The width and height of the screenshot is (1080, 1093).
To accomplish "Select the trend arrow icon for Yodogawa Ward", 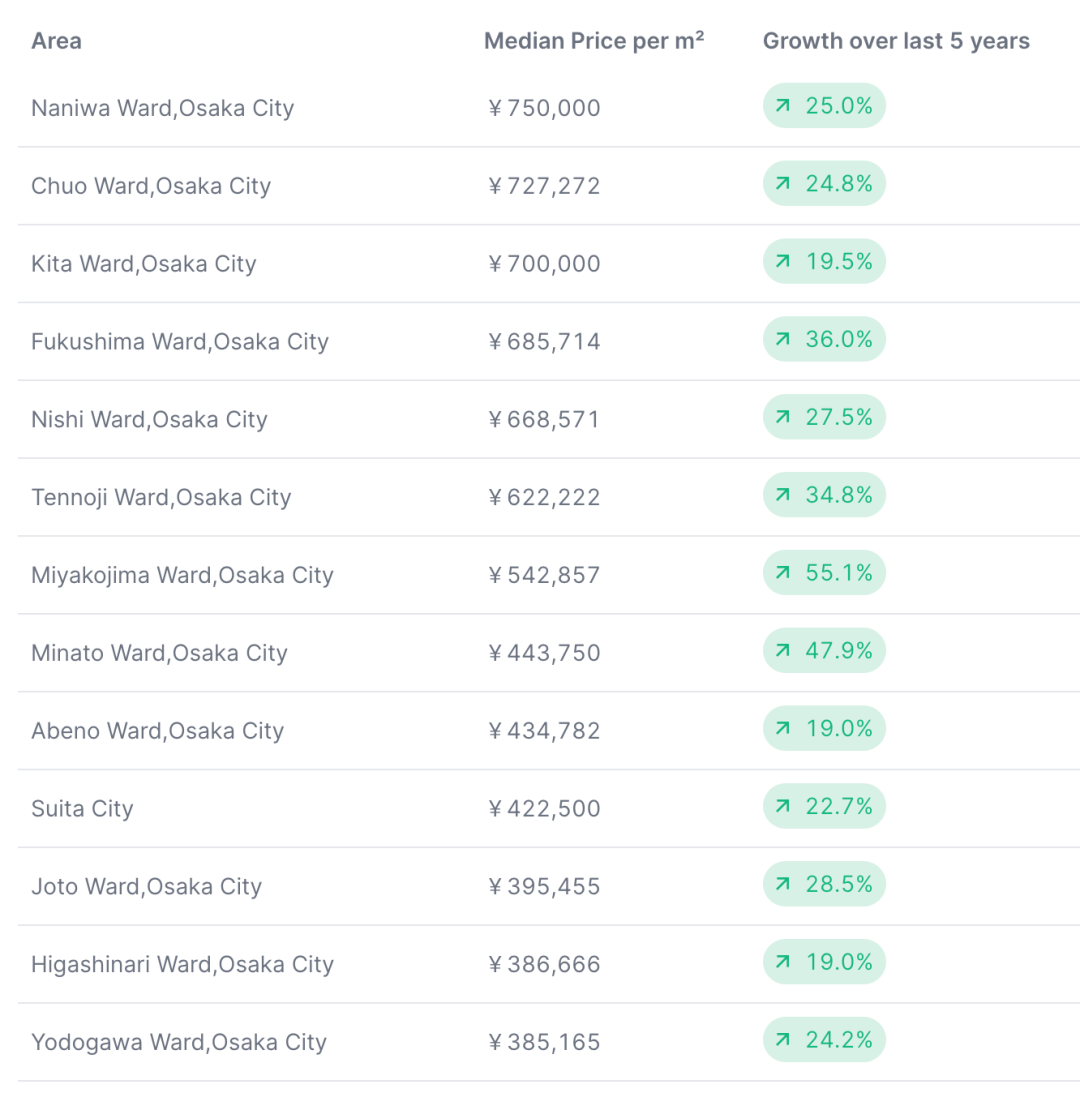I will point(782,1040).
